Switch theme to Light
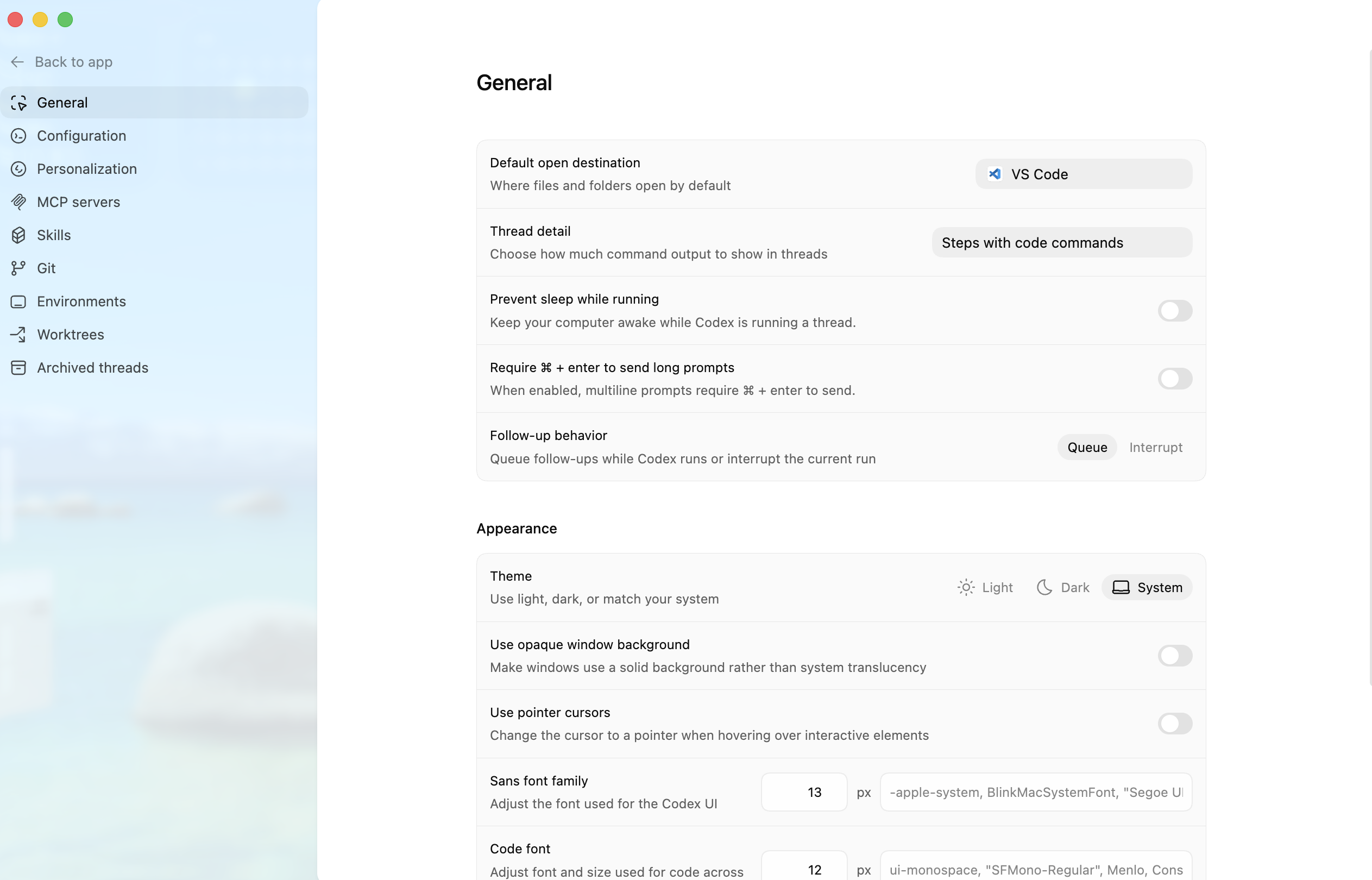Screen dimensions: 1372x880 tap(985, 587)
